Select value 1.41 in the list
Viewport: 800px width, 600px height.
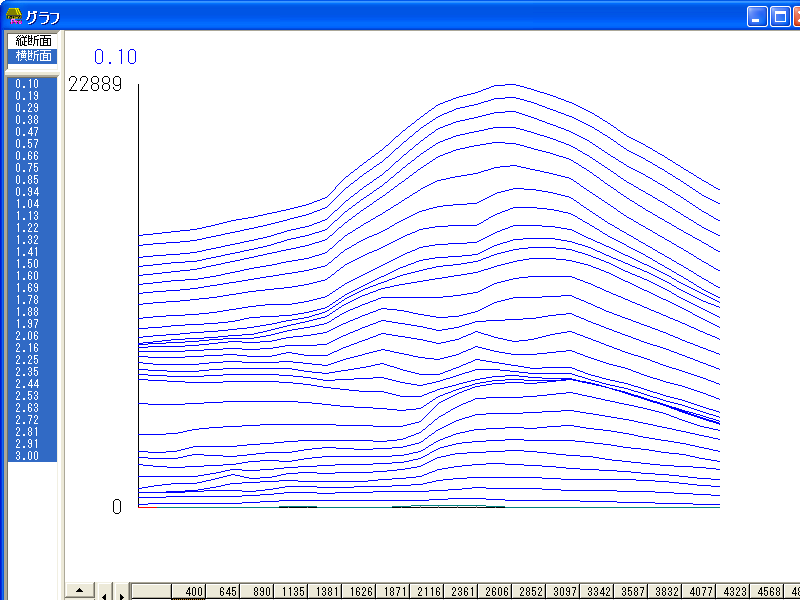tap(33, 252)
